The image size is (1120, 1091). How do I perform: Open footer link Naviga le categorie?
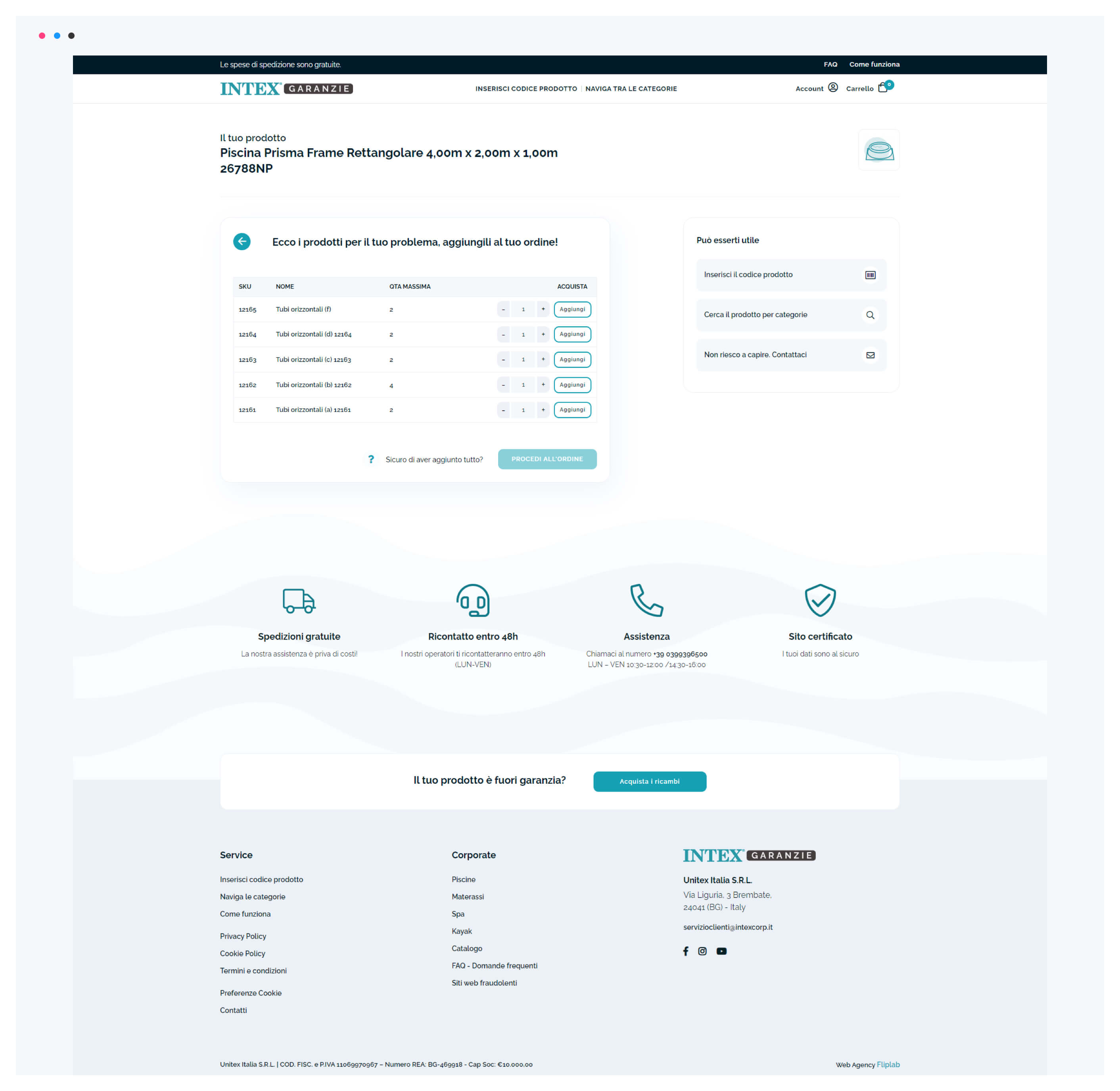pos(252,897)
